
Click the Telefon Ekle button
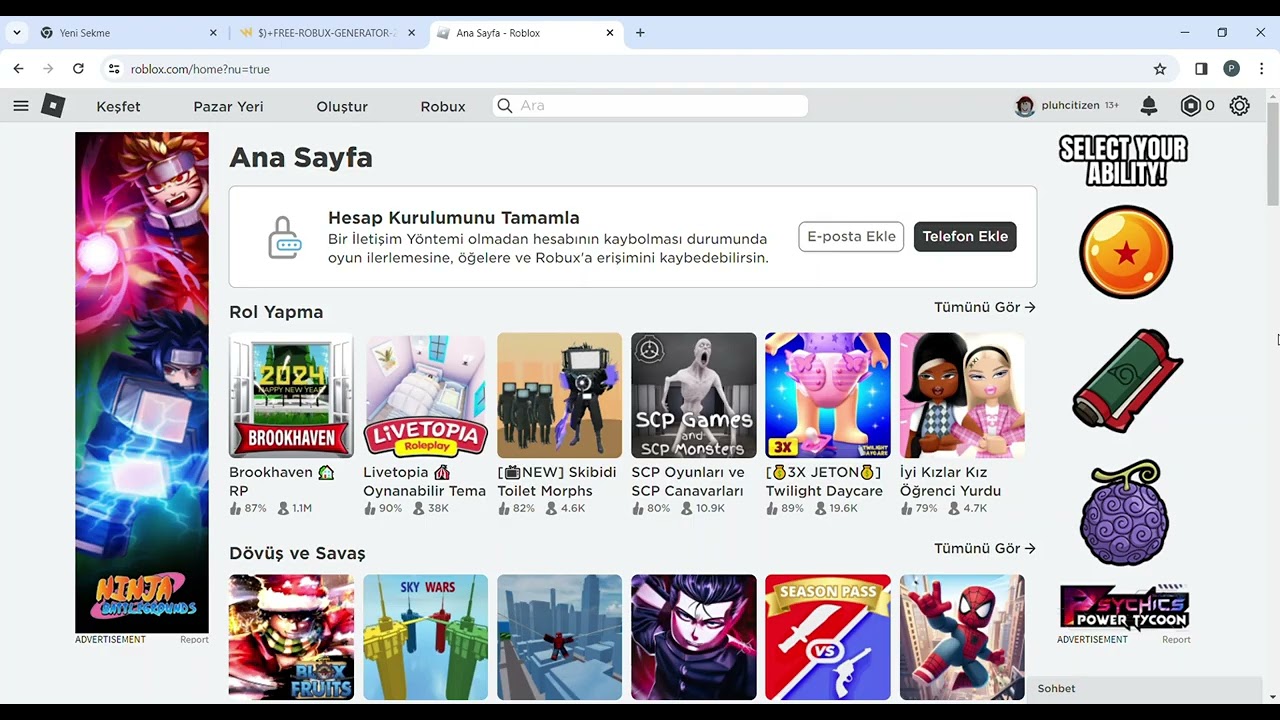[x=965, y=237]
